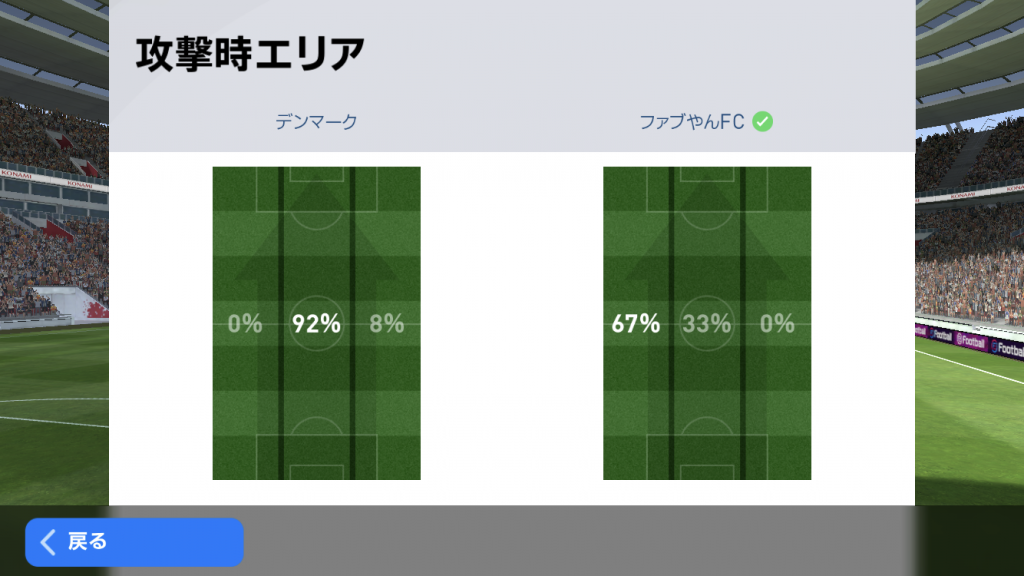The width and height of the screenshot is (1024, 576).
Task: Tap the bottom penalty box on ファブやんFC's pitch
Action: coord(707,457)
